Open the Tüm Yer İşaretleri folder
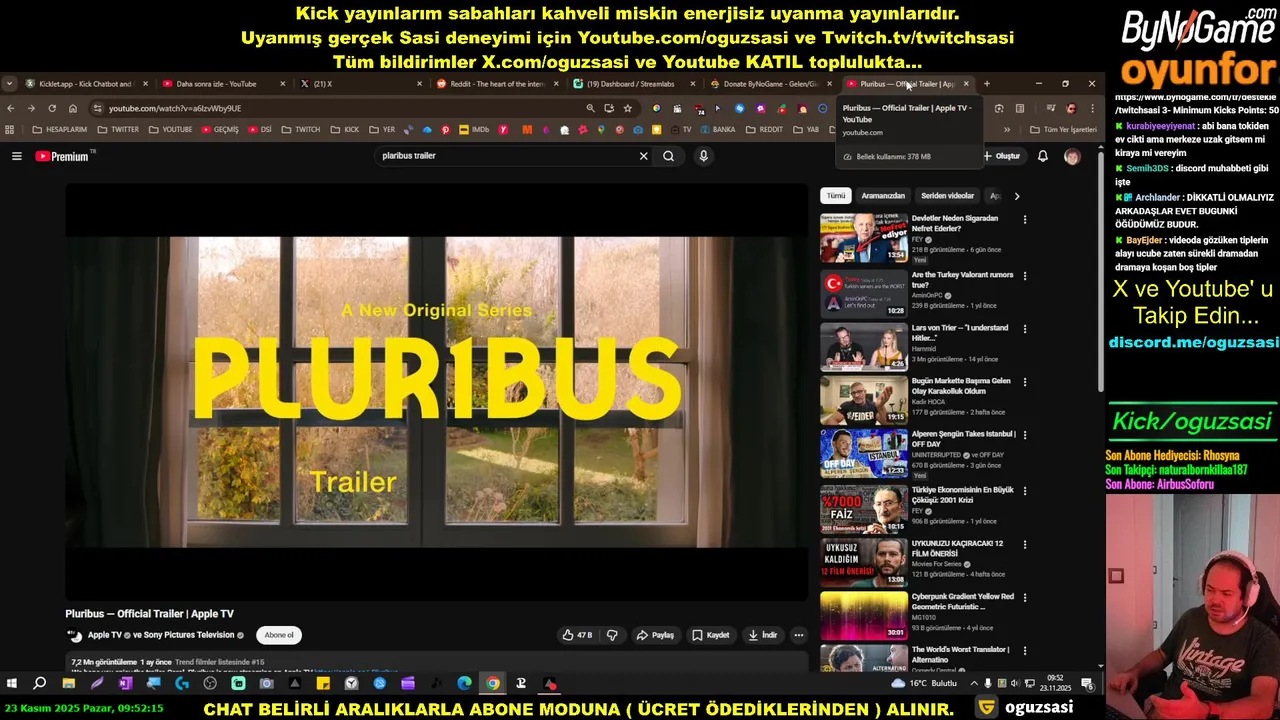The width and height of the screenshot is (1280, 720). pyautogui.click(x=1063, y=129)
